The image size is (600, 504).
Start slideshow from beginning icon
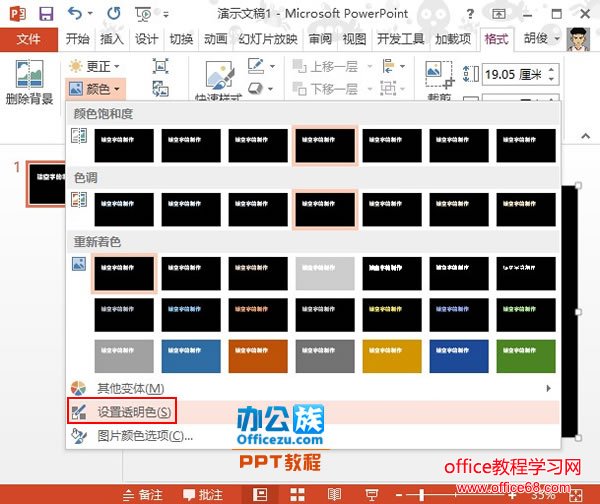[x=143, y=15]
